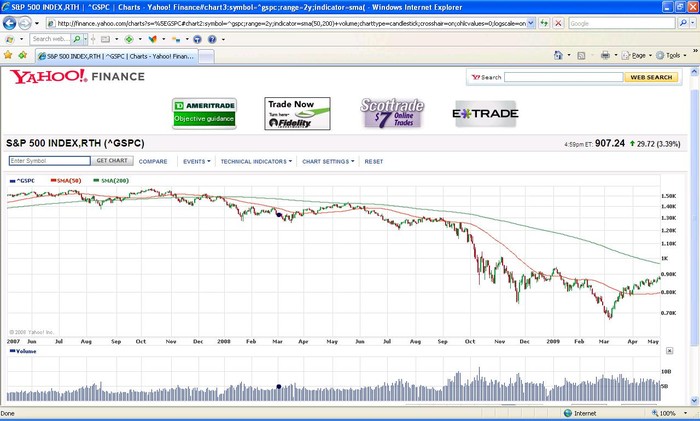
Task: Click the Get Chart button
Action: click(x=111, y=161)
